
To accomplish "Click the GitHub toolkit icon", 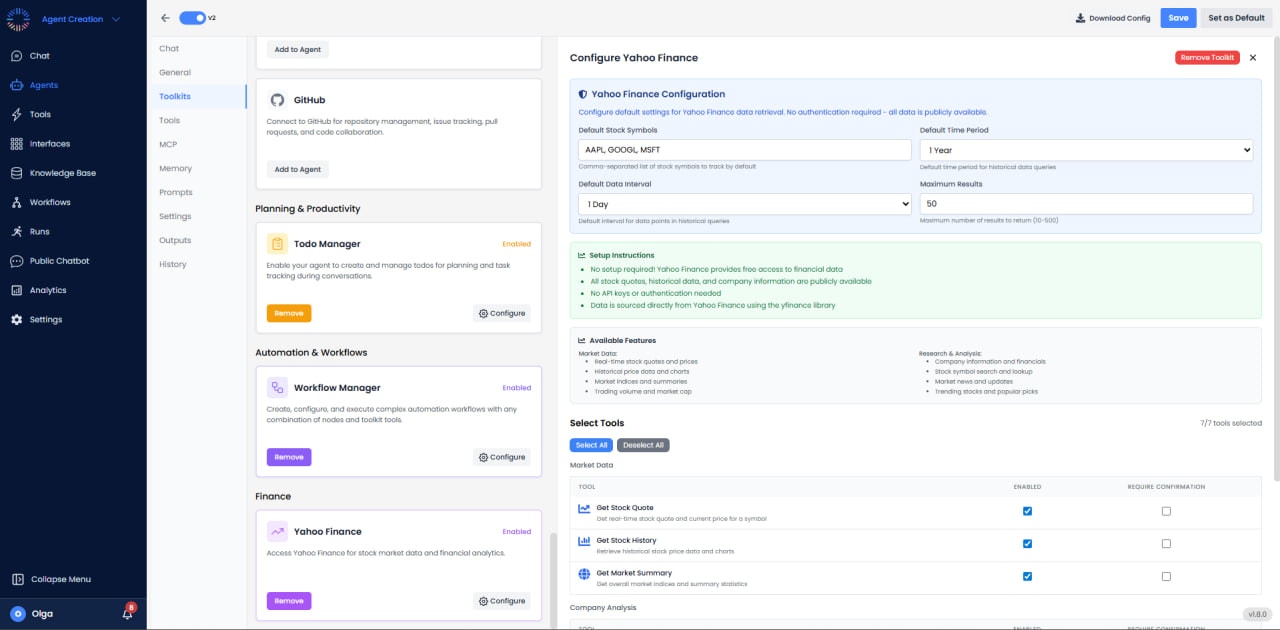I will 277,100.
